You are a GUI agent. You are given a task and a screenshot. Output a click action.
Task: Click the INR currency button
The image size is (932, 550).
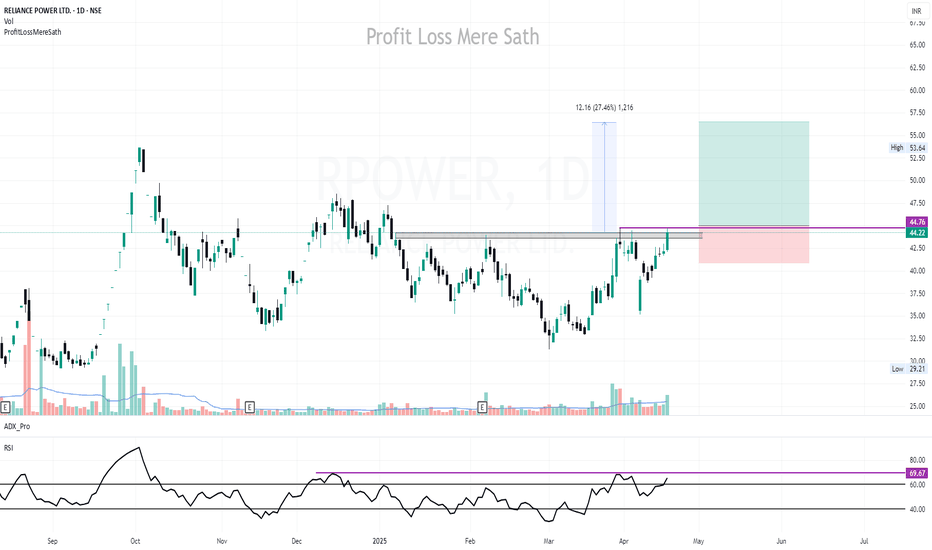(x=916, y=11)
